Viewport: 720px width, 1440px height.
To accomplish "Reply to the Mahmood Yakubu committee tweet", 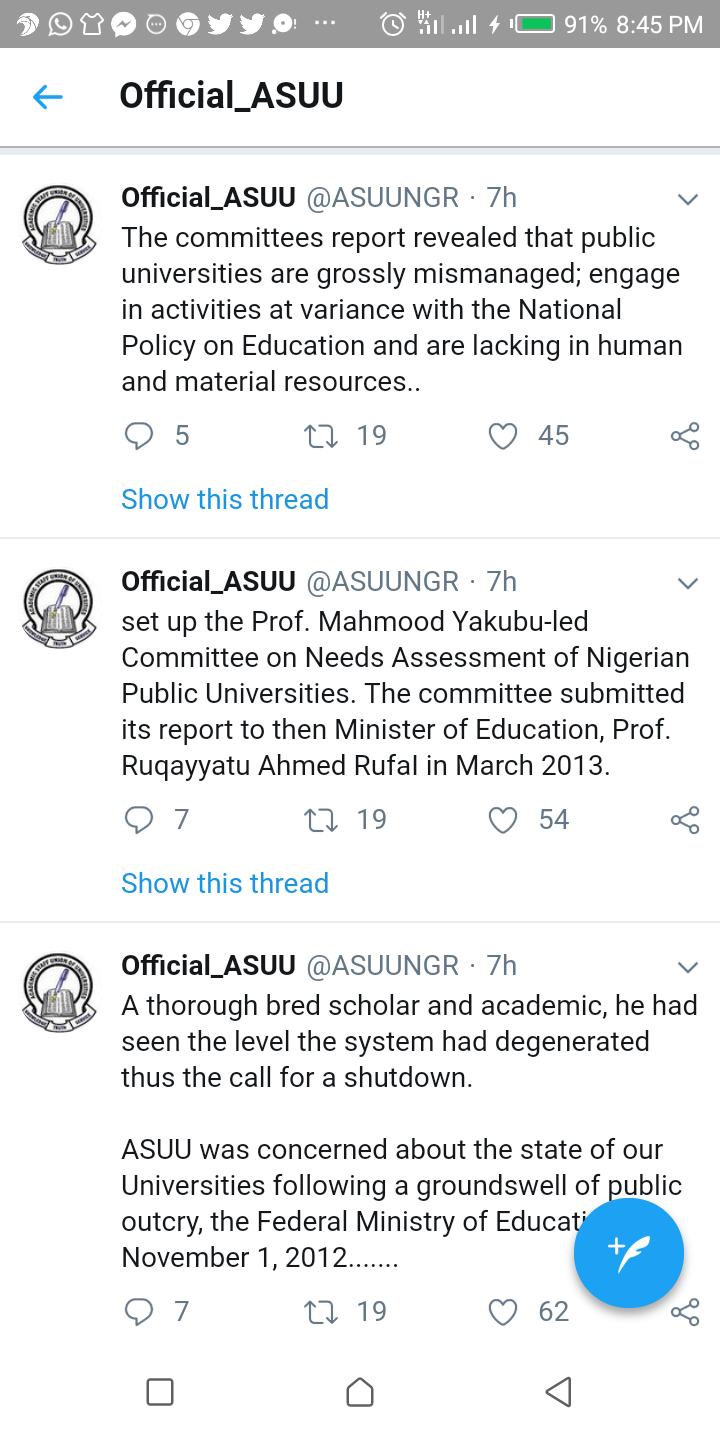I will [x=139, y=820].
